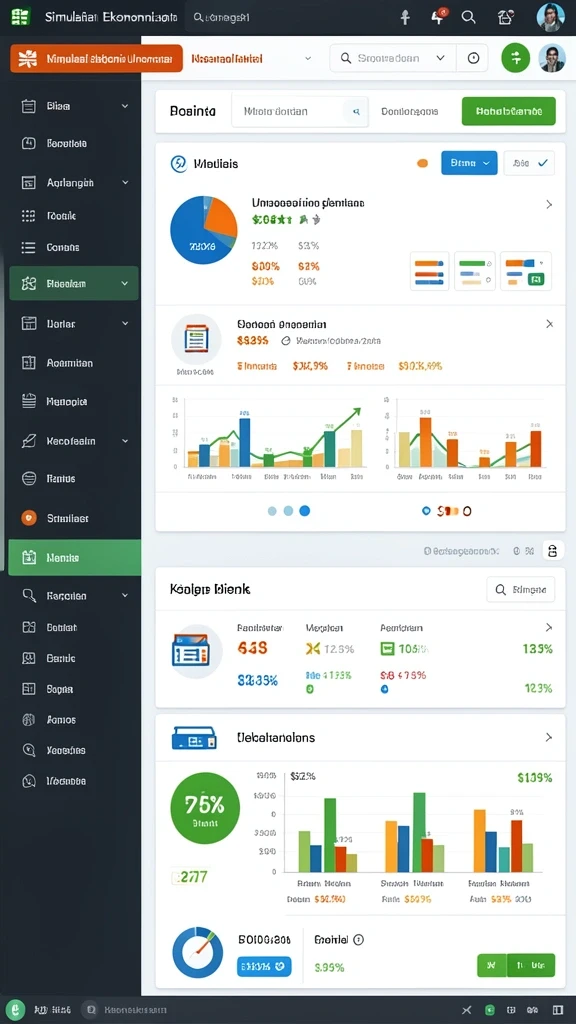Click the magnifier icon in the dark top bar
Viewport: 576px width, 1024px height.
[x=468, y=18]
